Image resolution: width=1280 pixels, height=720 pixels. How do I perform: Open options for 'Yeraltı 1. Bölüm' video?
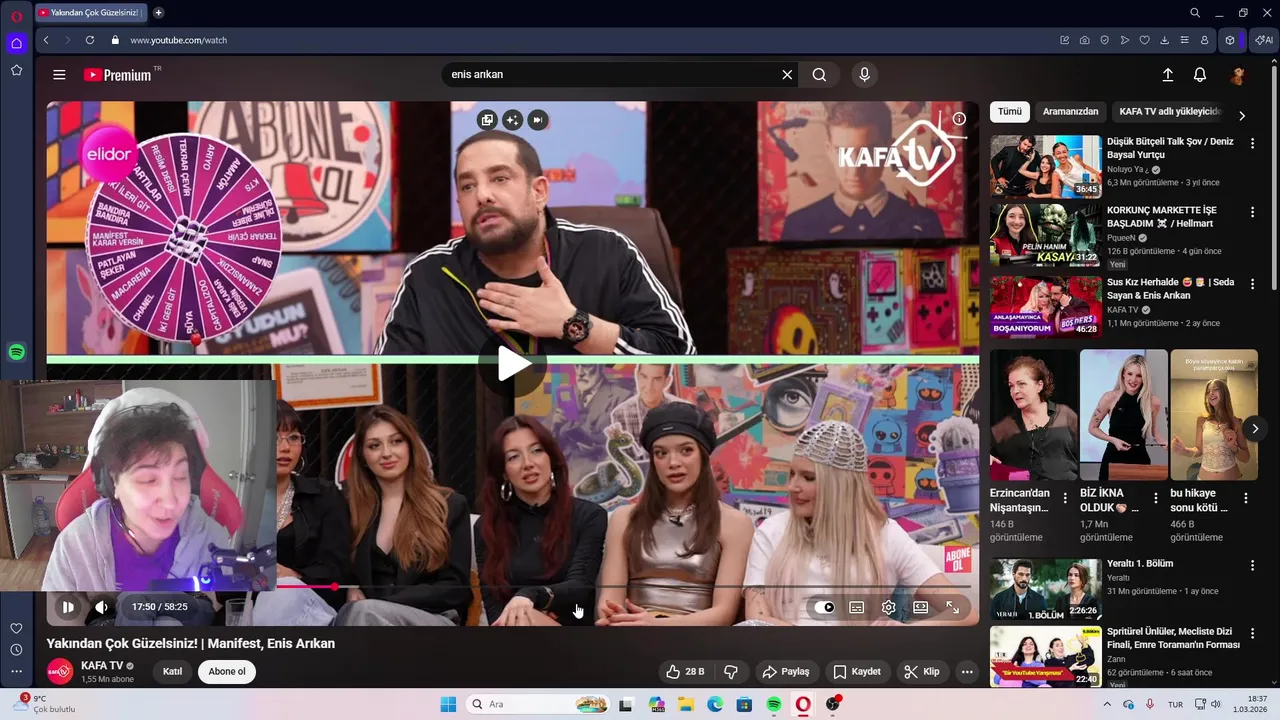tap(1252, 566)
